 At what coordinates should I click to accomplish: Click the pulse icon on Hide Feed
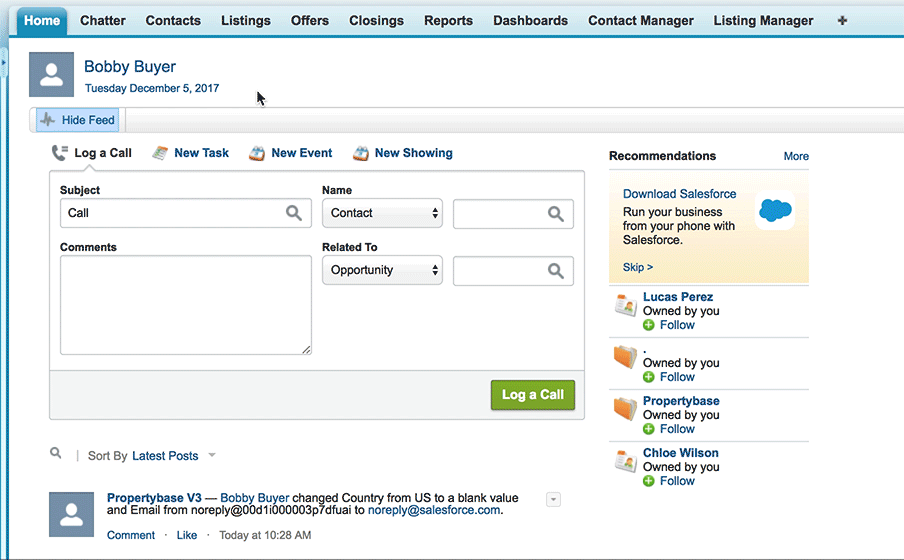click(x=48, y=120)
